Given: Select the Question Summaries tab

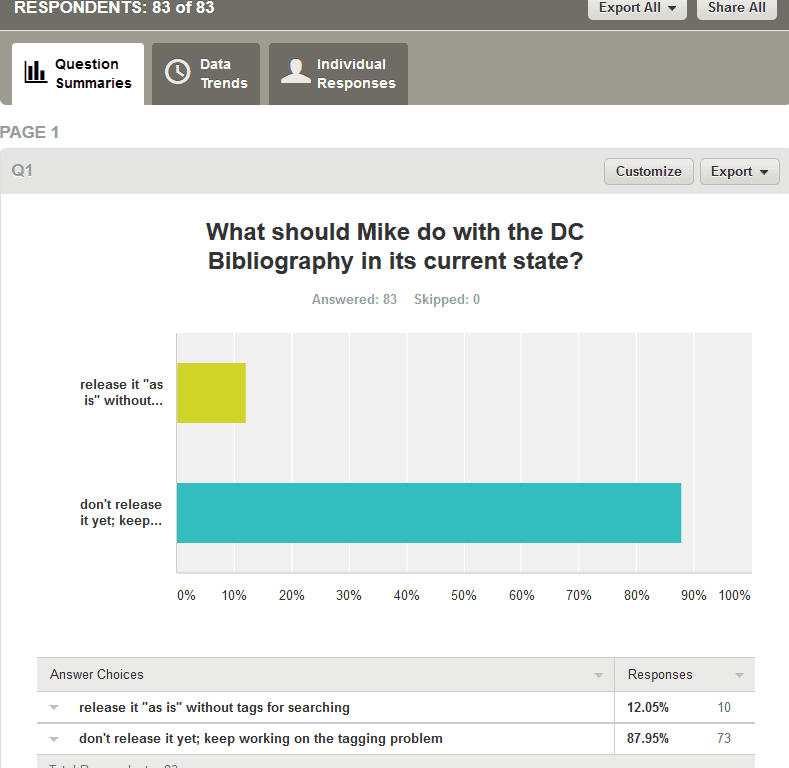Looking at the screenshot, I should pos(78,74).
